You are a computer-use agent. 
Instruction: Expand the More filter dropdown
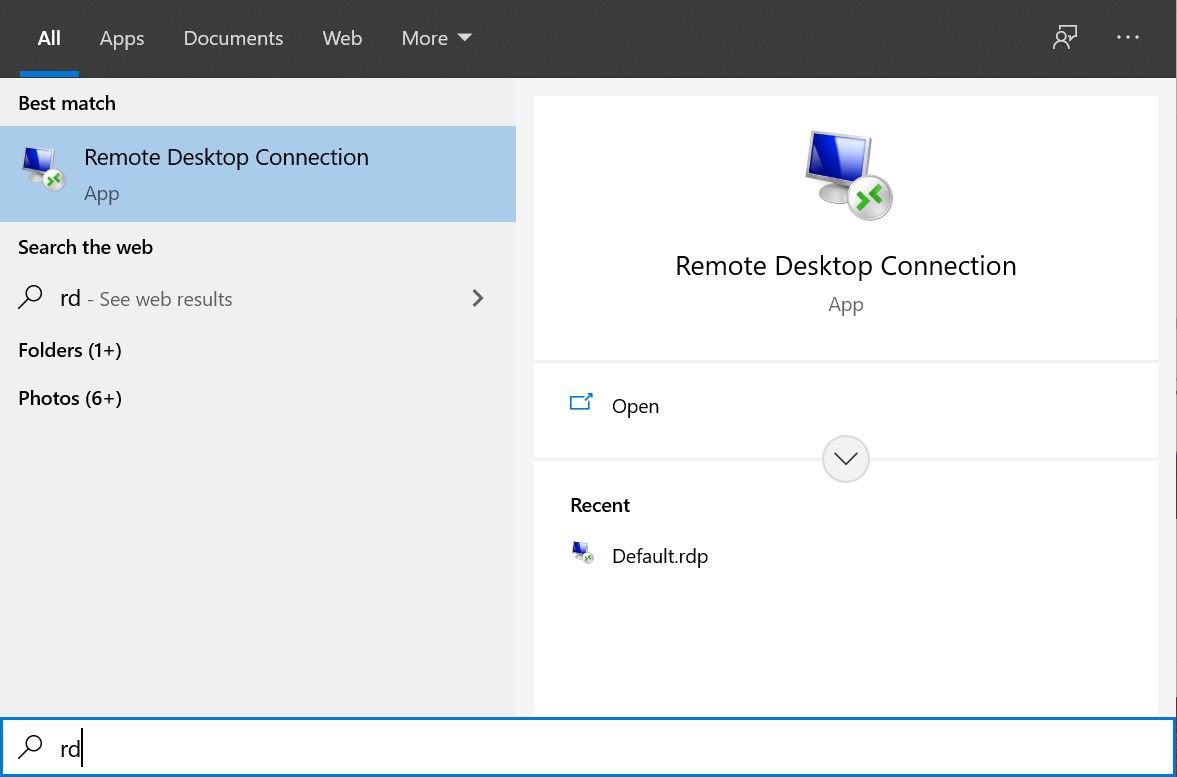coord(436,38)
